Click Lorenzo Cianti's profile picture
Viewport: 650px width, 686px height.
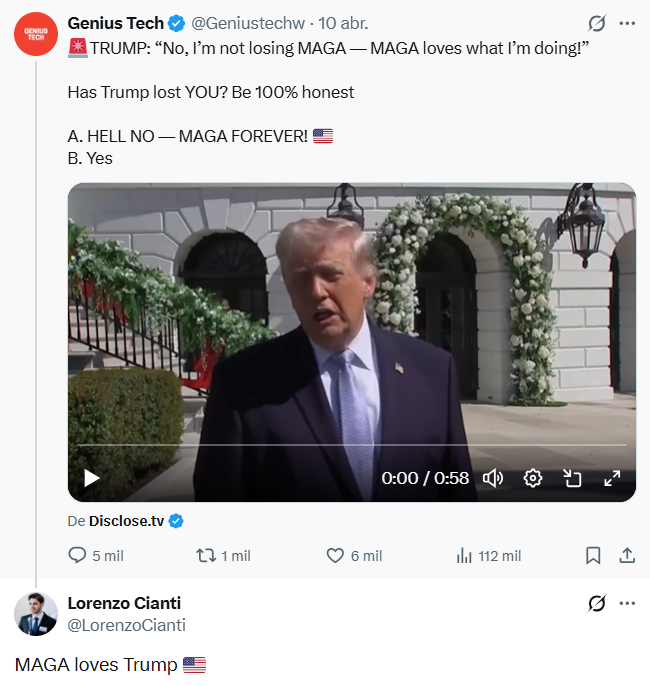tap(36, 614)
